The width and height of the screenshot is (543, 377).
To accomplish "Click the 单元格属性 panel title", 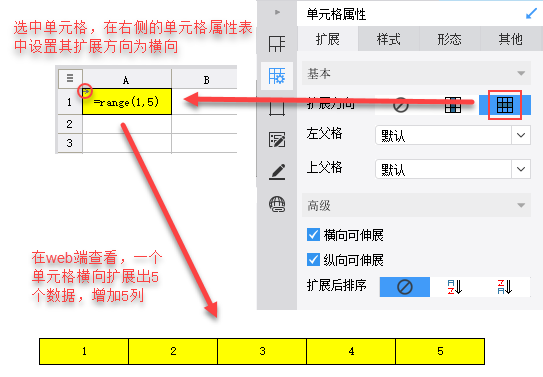I will (336, 14).
